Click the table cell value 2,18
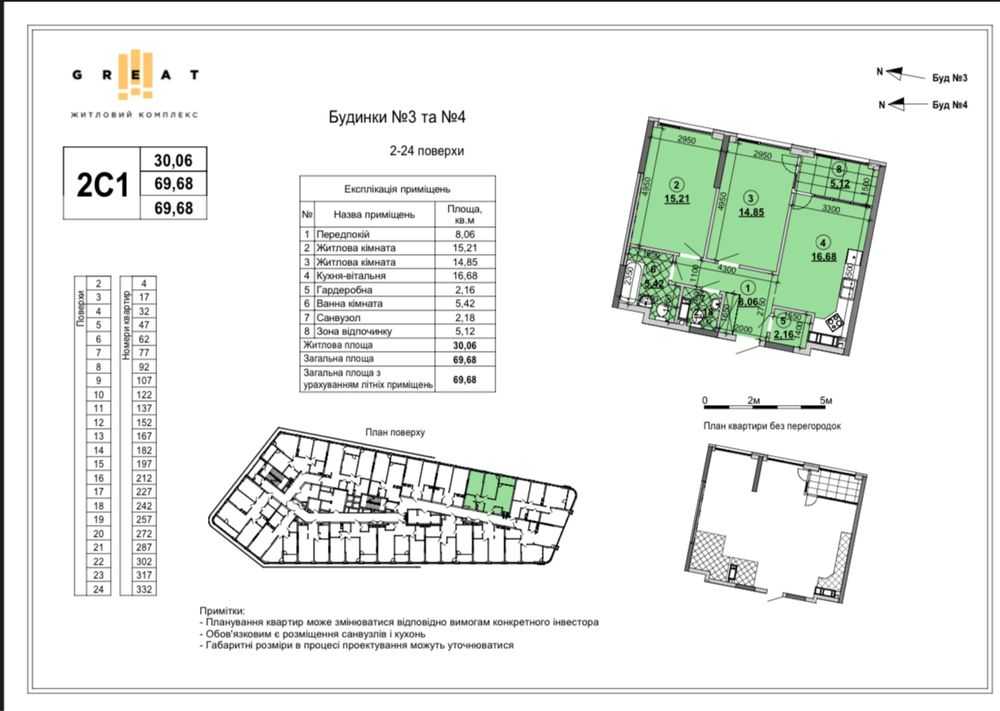1000x711 pixels. point(464,318)
